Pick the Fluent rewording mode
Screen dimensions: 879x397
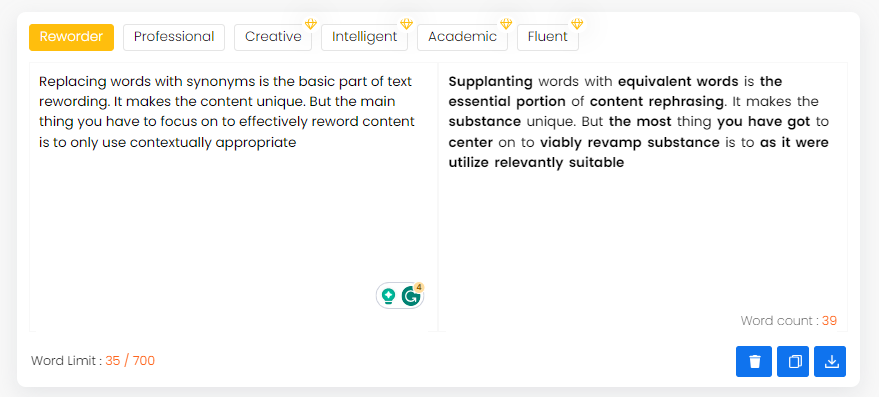click(548, 37)
